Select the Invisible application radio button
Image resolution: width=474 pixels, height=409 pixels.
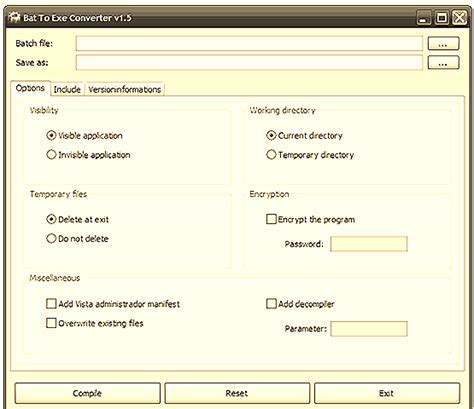click(51, 155)
